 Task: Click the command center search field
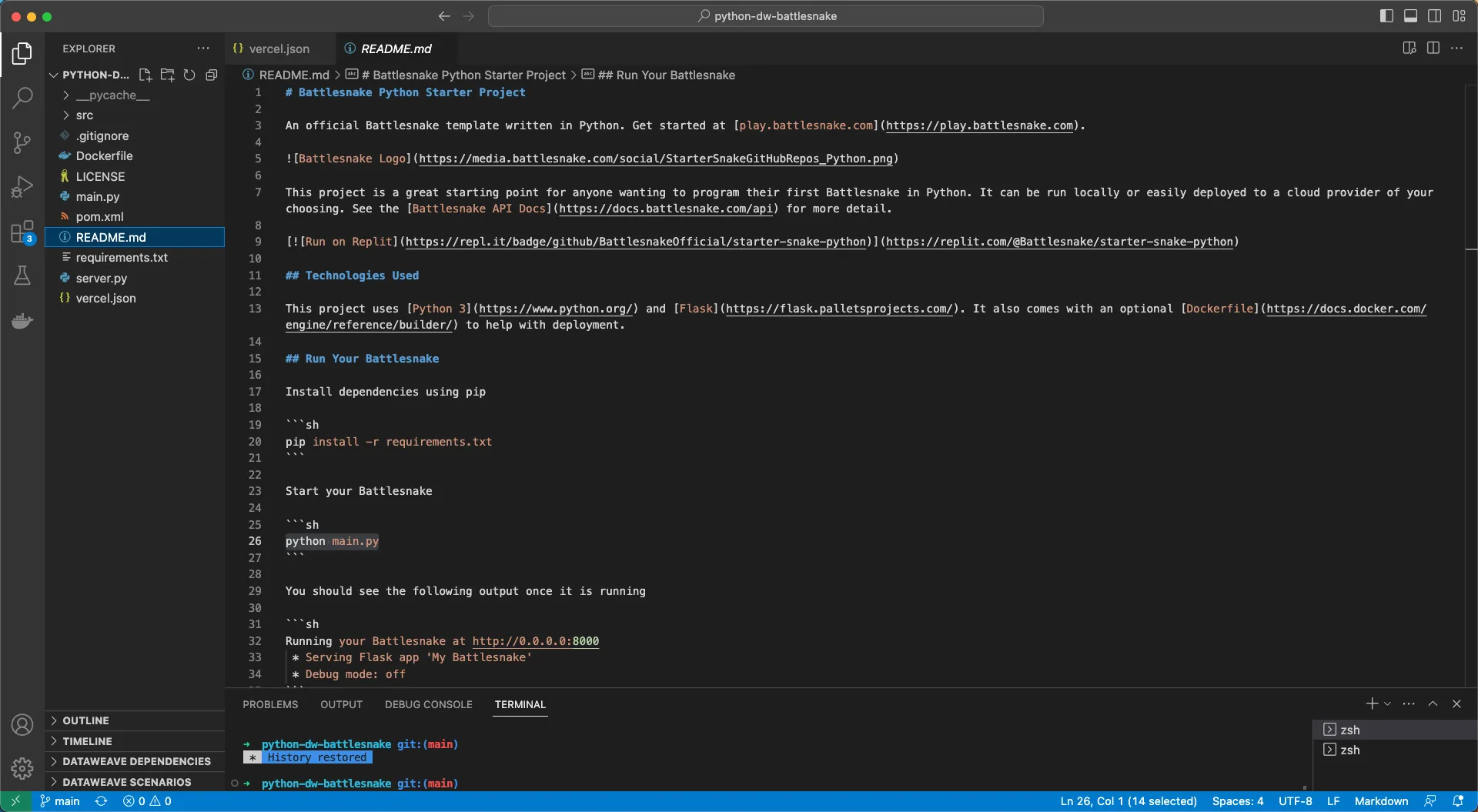point(766,16)
